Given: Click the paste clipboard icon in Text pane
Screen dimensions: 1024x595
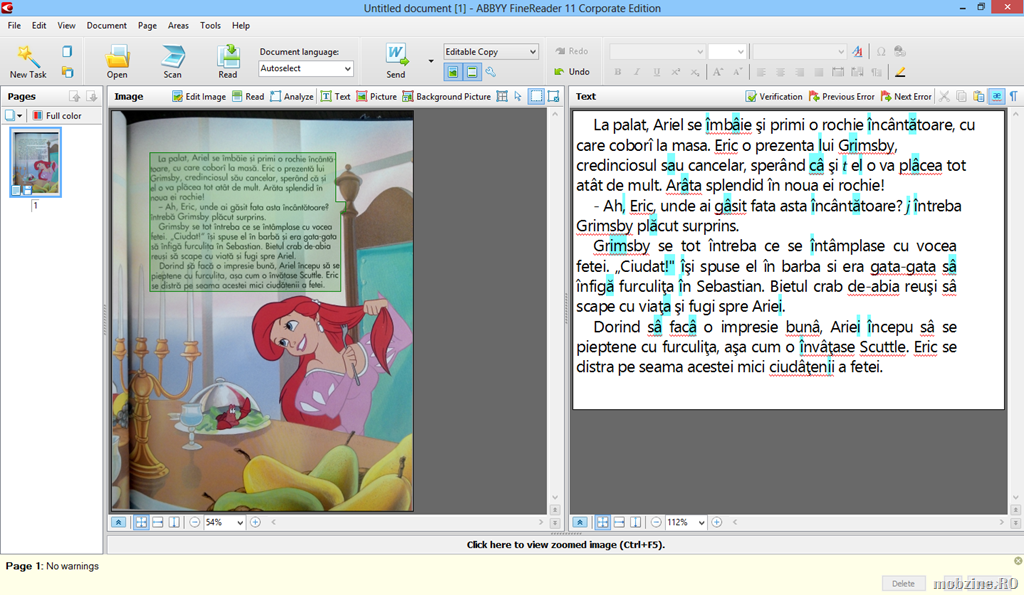Looking at the screenshot, I should point(978,97).
